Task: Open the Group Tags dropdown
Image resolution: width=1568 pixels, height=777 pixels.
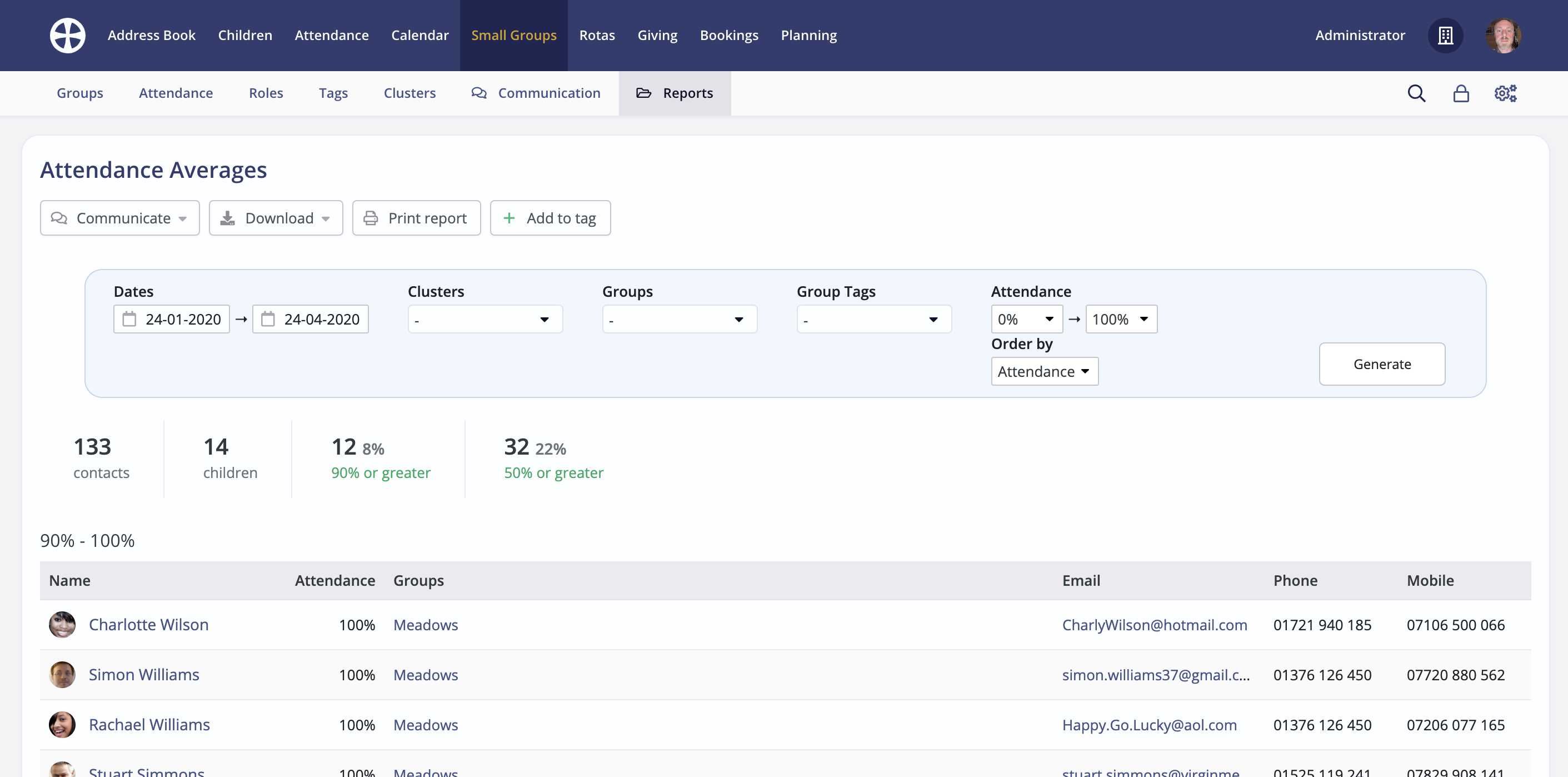Action: [873, 319]
